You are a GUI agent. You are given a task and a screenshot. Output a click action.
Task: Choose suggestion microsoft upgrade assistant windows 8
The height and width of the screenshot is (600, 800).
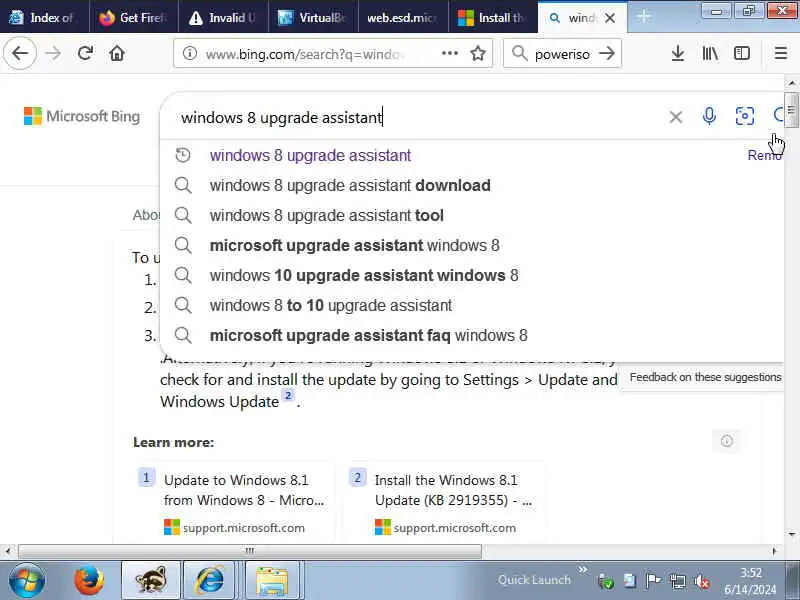[355, 245]
